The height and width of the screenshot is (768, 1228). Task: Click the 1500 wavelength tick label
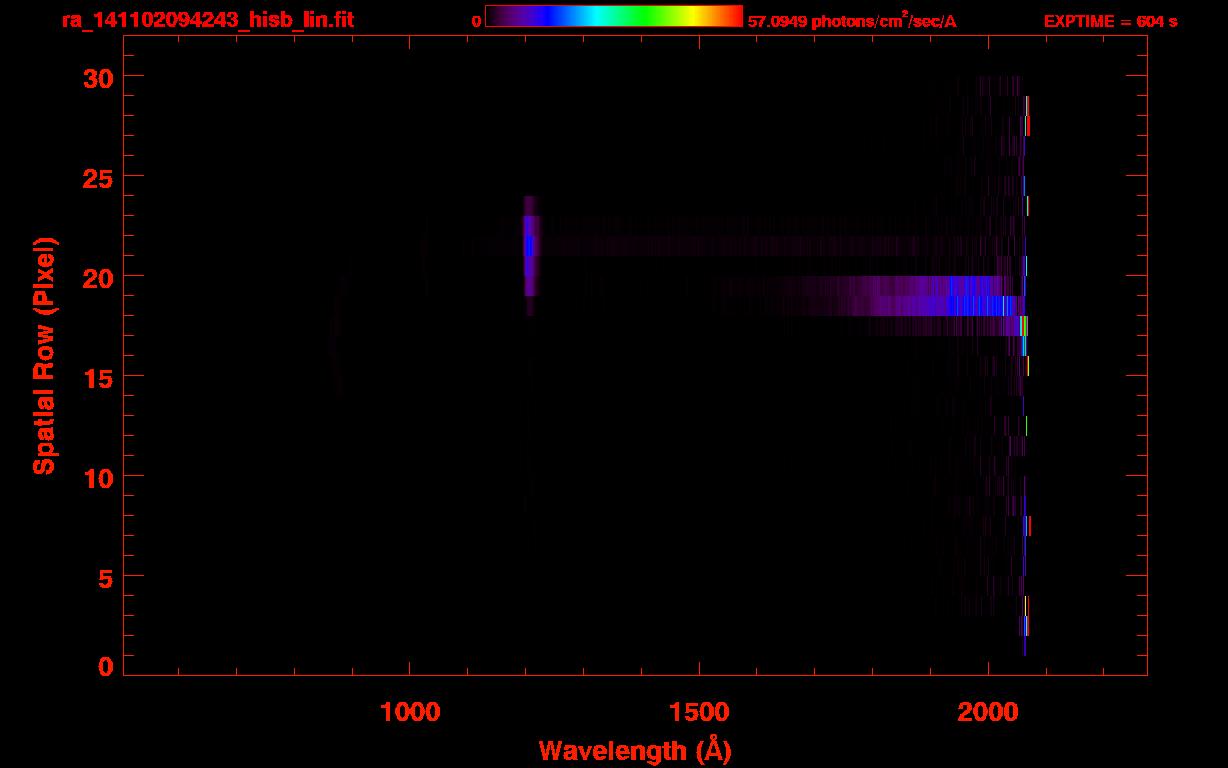[x=699, y=711]
